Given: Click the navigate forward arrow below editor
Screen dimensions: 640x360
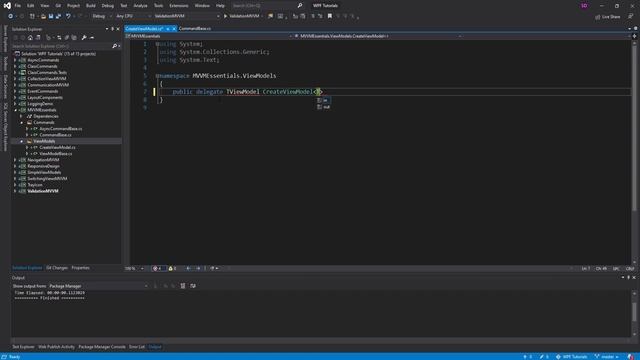Looking at the screenshot, I should point(198,269).
